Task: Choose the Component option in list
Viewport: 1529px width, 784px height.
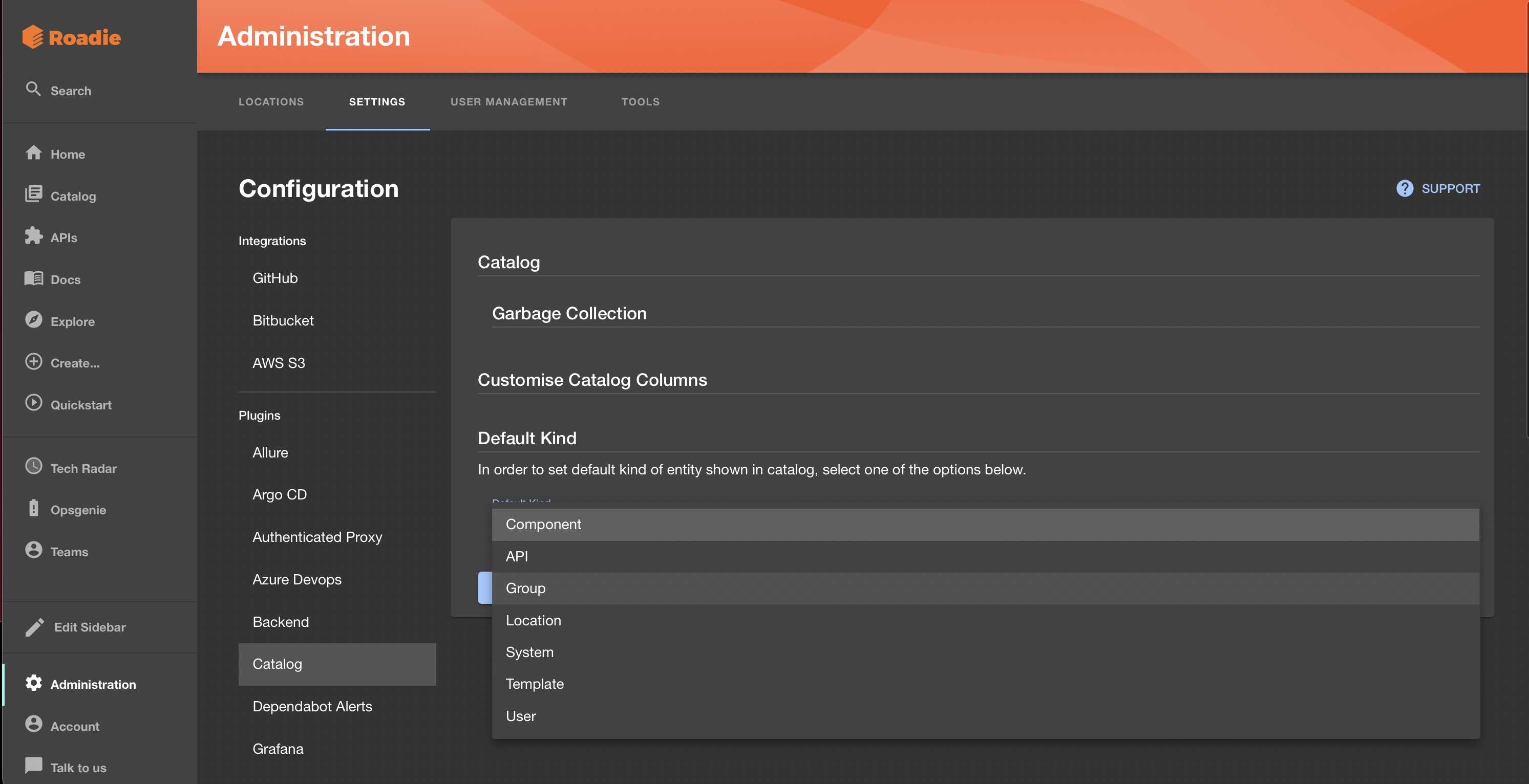Action: (x=543, y=524)
